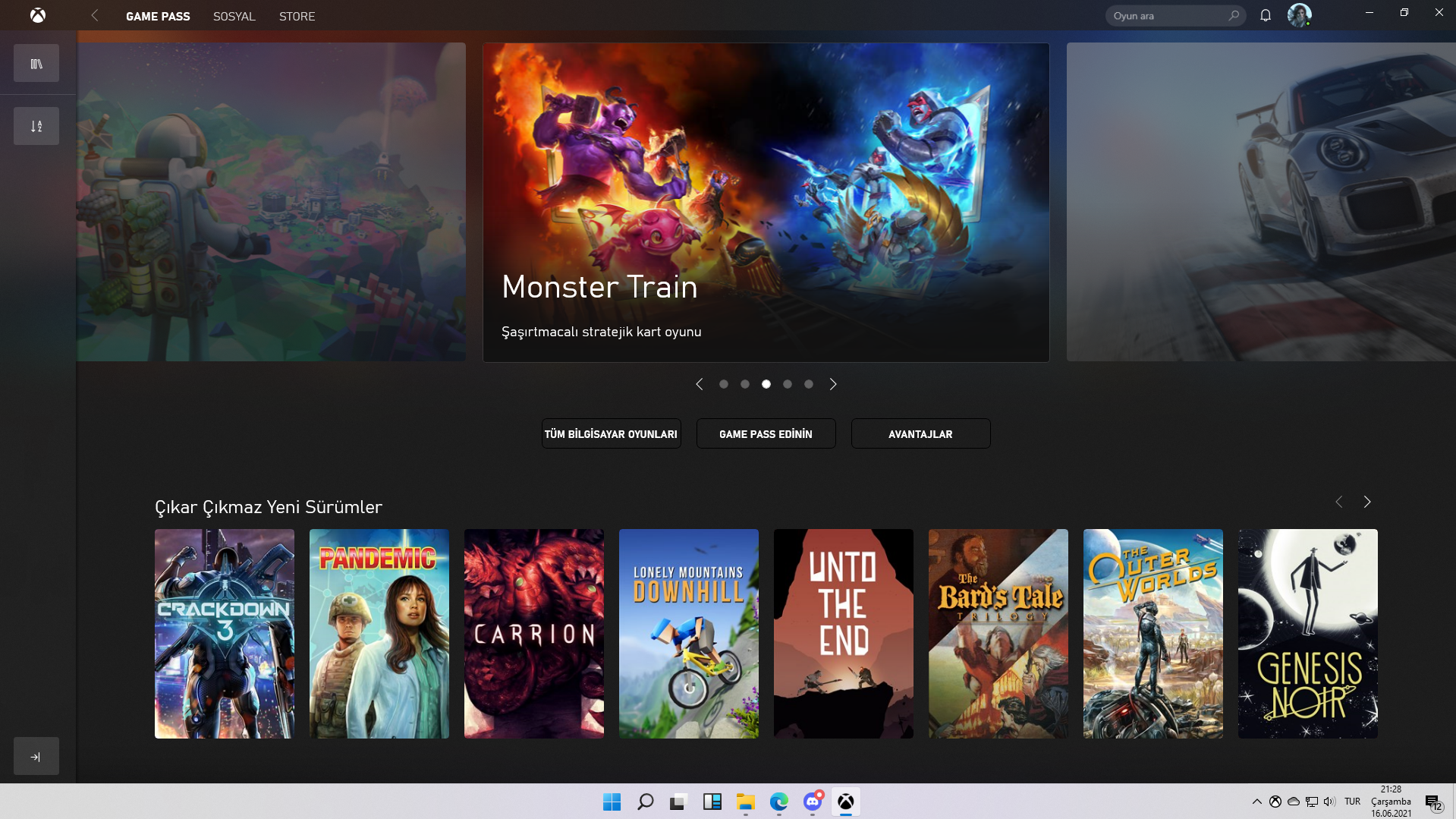
Task: Show previous carousel slide
Action: click(700, 384)
